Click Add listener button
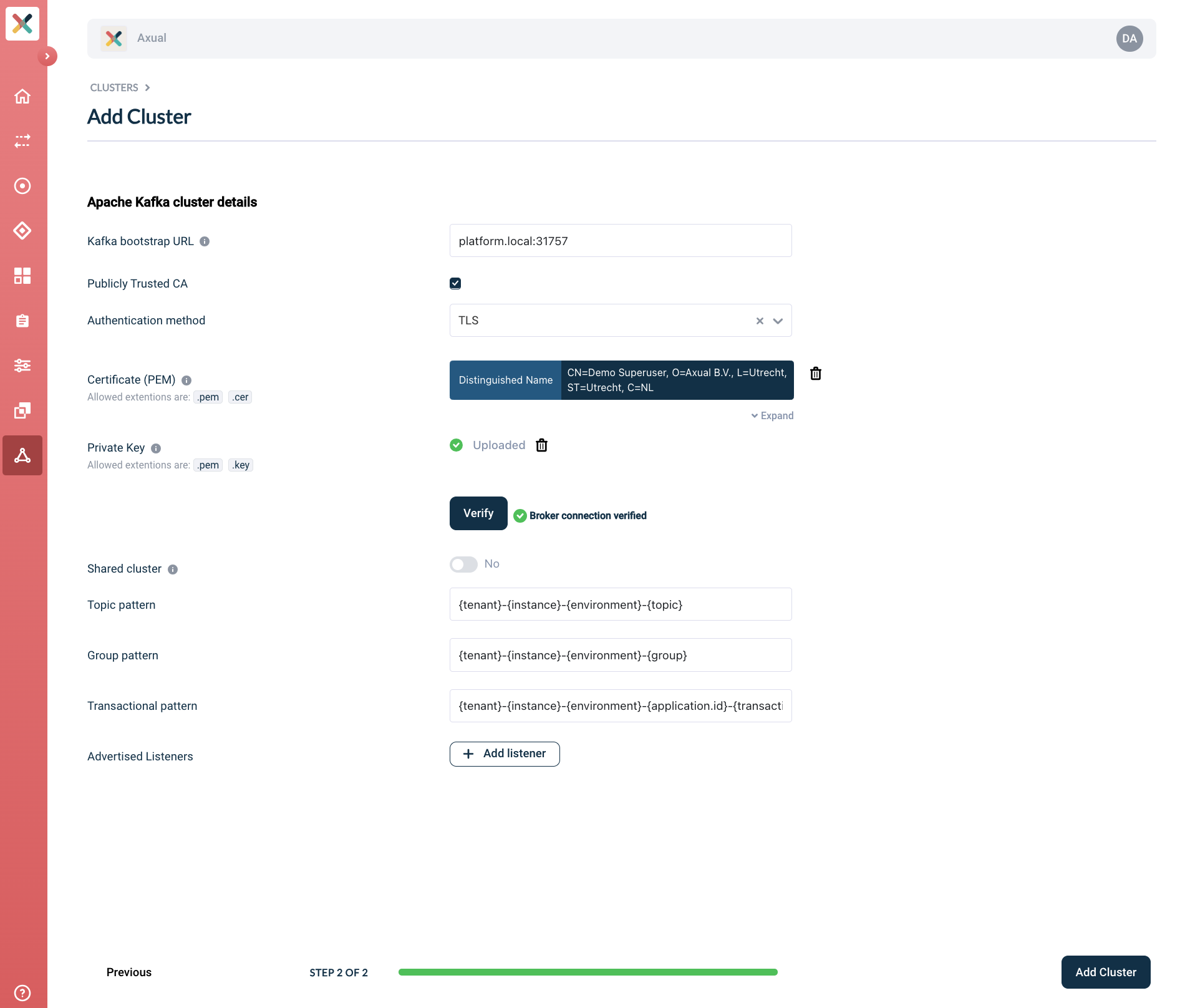The width and height of the screenshot is (1190, 1008). pyautogui.click(x=505, y=754)
